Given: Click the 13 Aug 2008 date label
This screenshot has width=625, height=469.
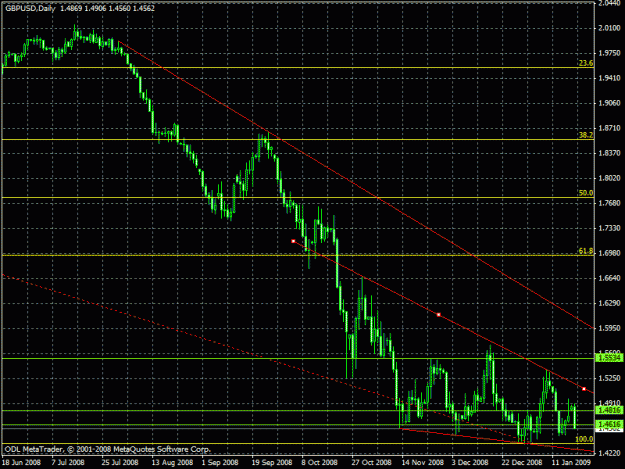Looking at the screenshot, I should [x=172, y=462].
